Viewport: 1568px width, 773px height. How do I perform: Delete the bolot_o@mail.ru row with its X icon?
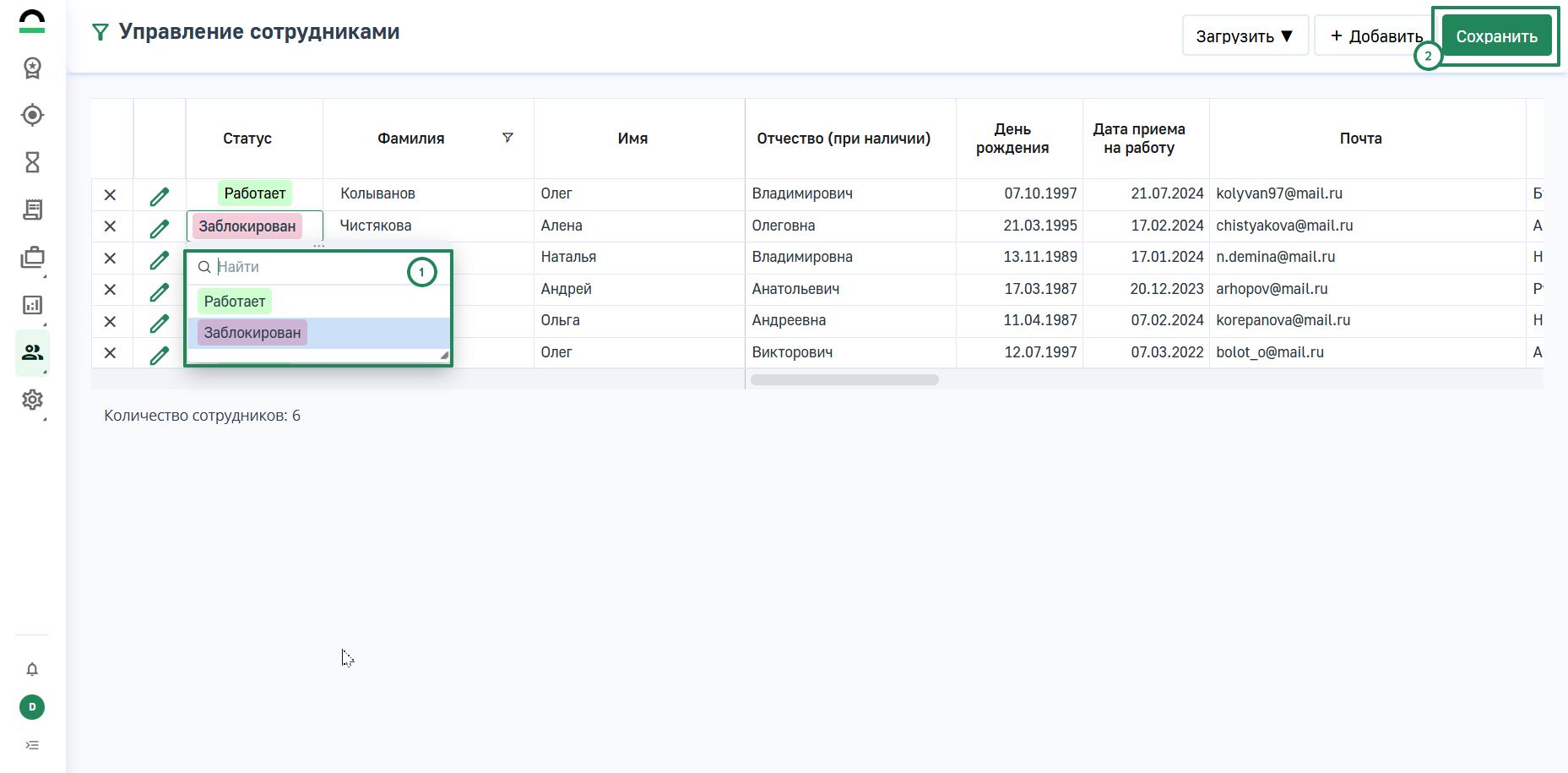tap(110, 353)
